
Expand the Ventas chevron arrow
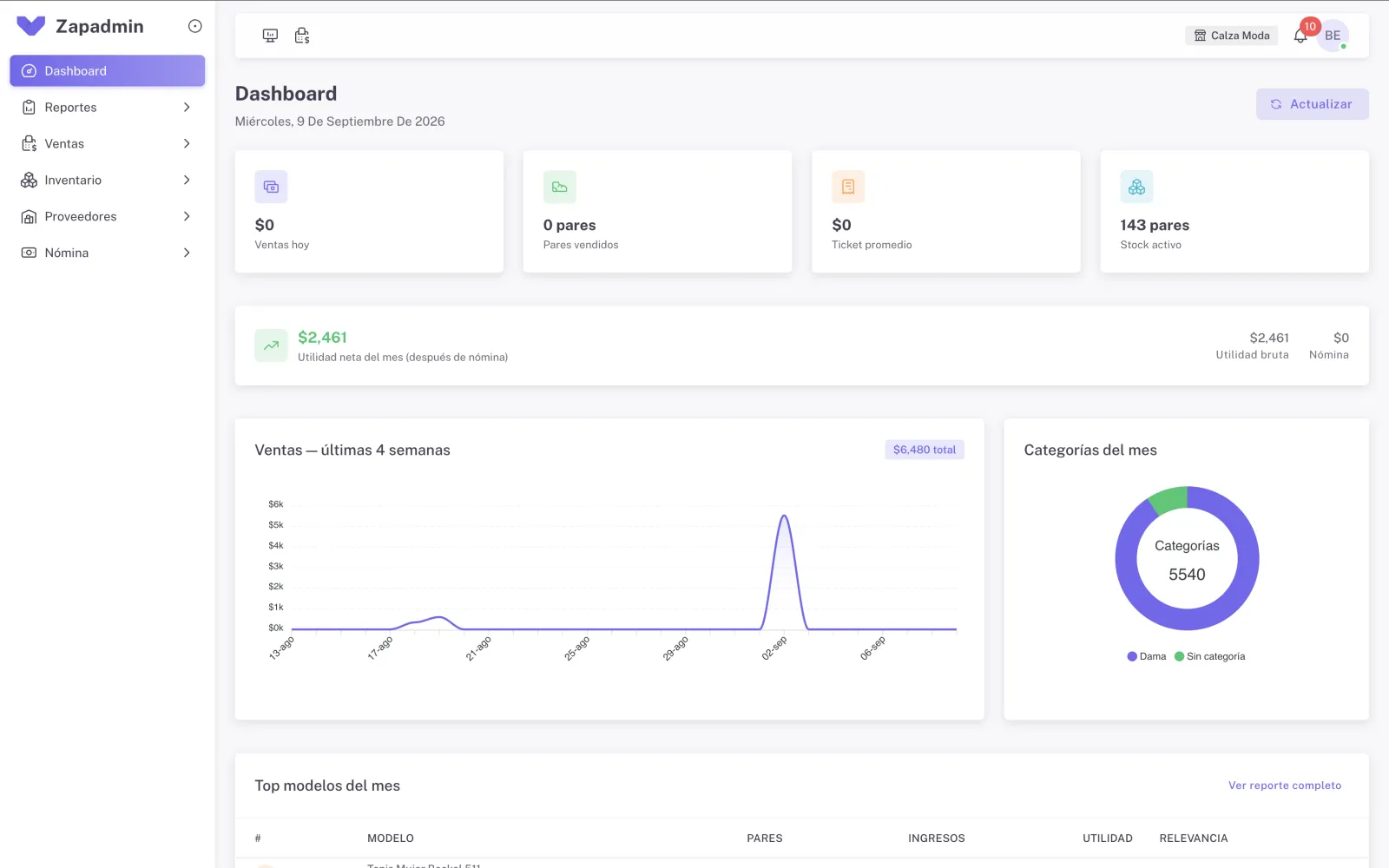[x=187, y=144]
